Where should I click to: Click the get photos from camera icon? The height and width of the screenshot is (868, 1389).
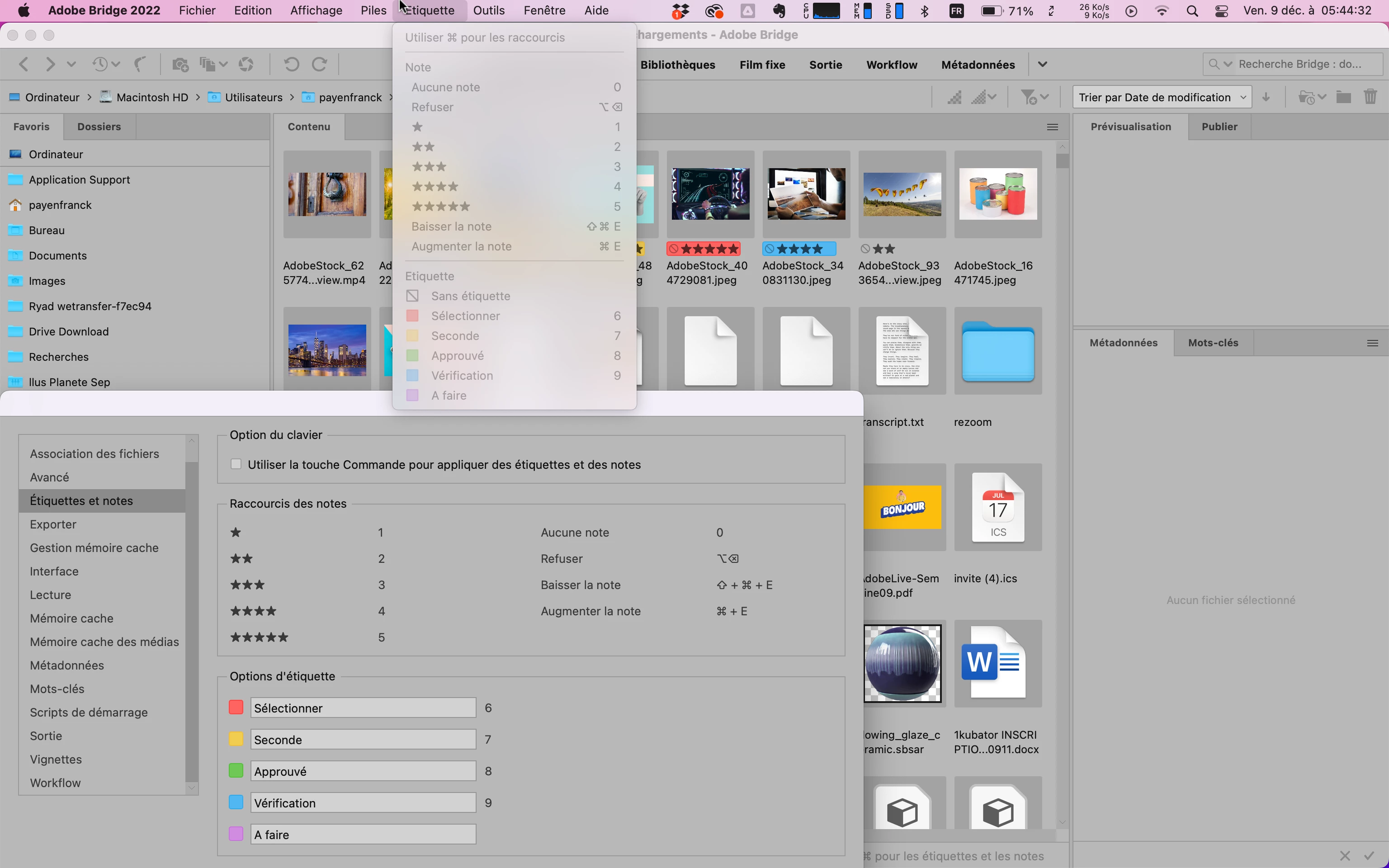[180, 64]
